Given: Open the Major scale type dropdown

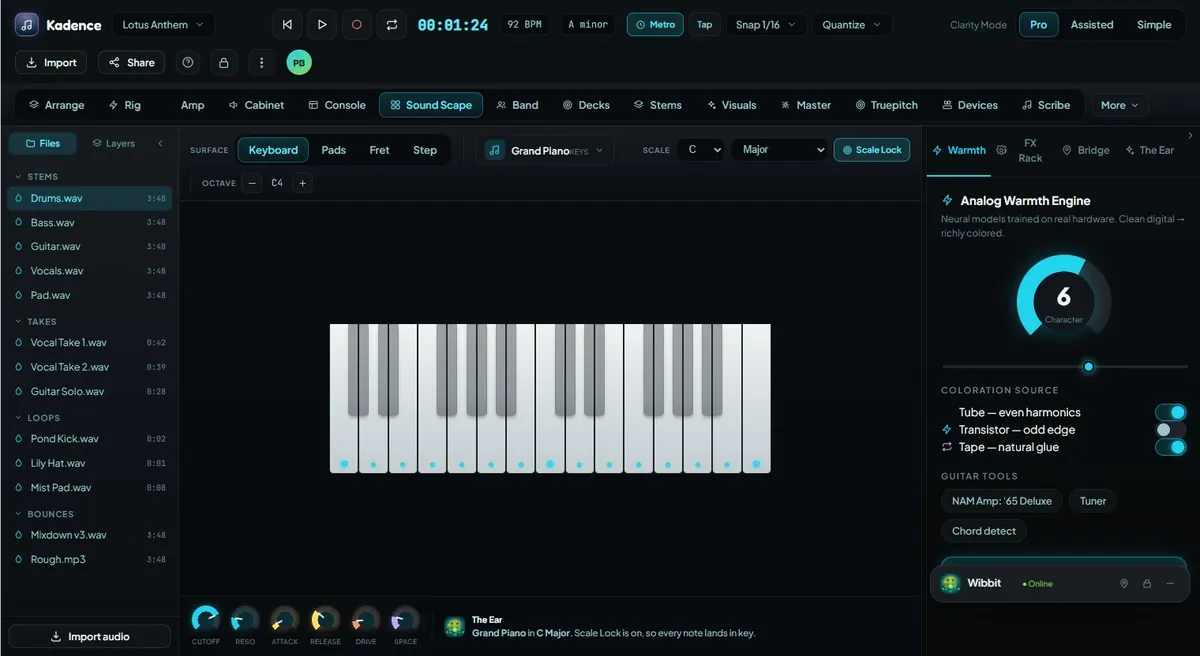Looking at the screenshot, I should [780, 150].
